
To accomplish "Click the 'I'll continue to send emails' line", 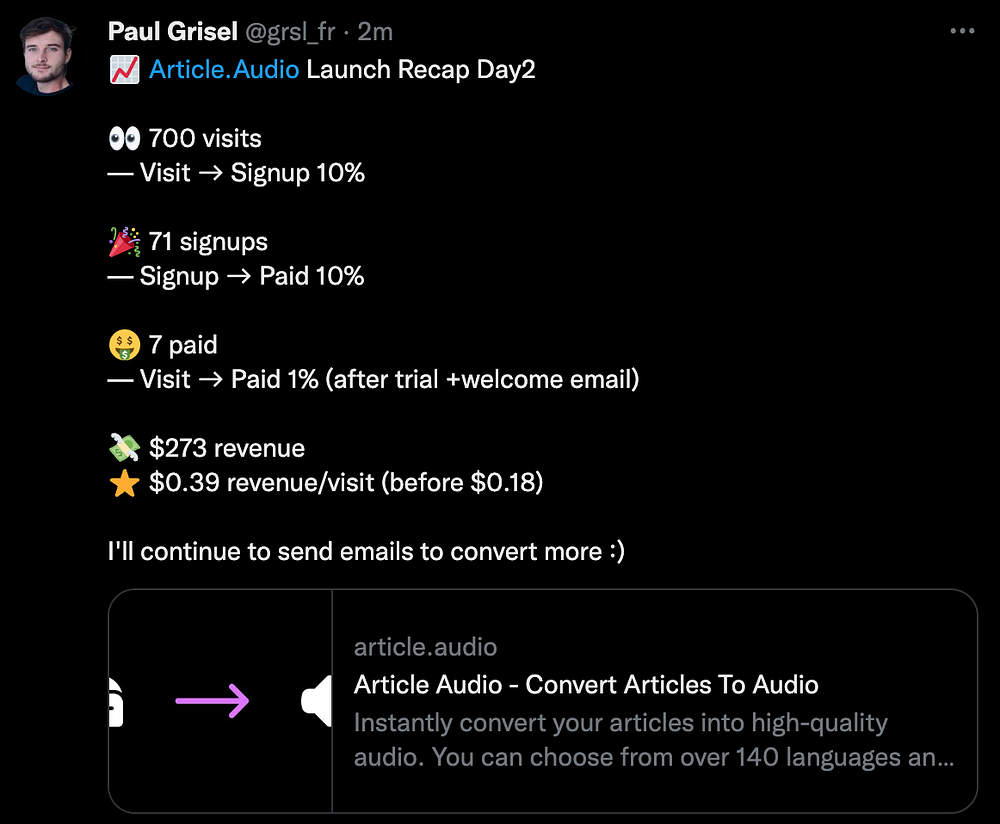I will [366, 551].
